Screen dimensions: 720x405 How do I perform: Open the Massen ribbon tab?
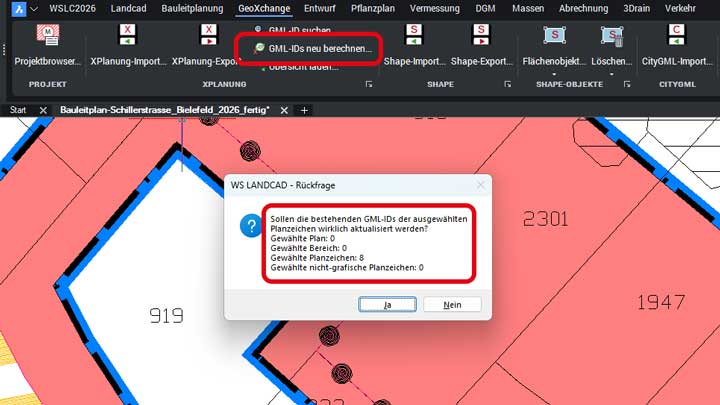[528, 8]
